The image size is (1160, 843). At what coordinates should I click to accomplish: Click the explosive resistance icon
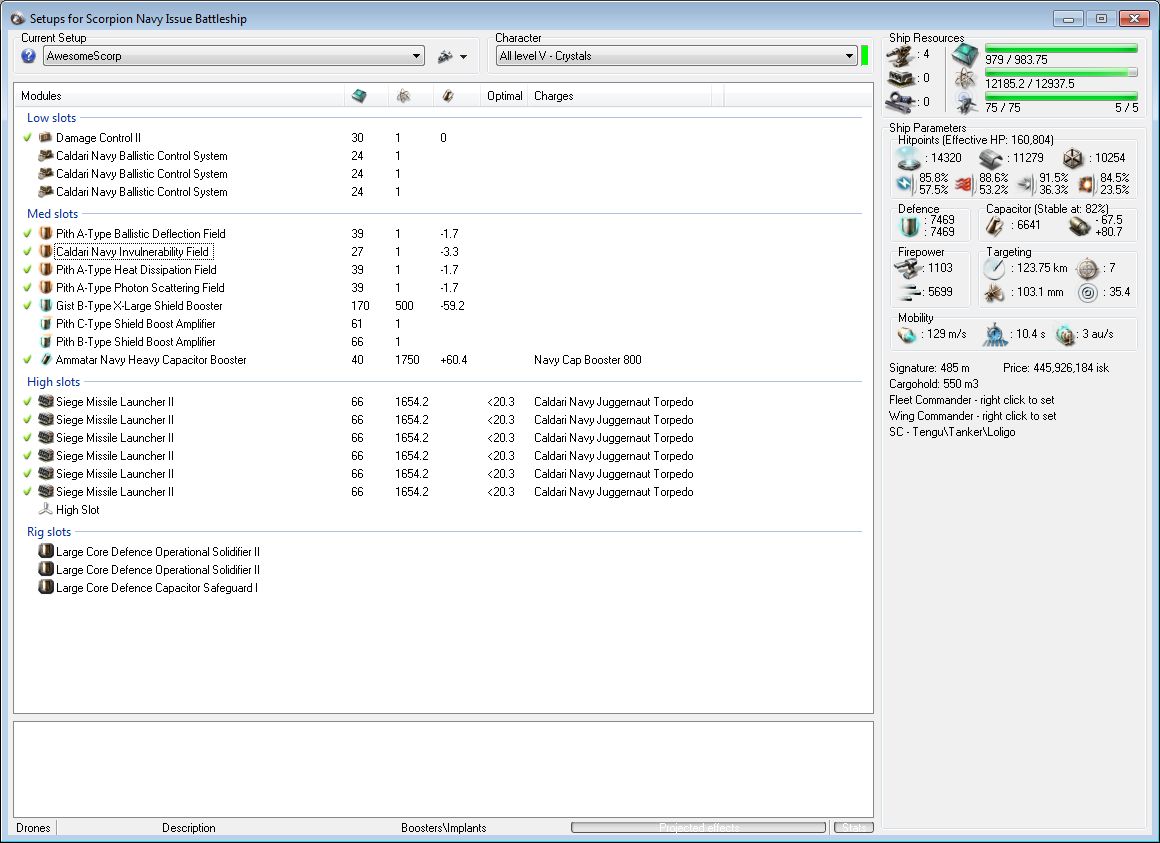click(x=1086, y=184)
